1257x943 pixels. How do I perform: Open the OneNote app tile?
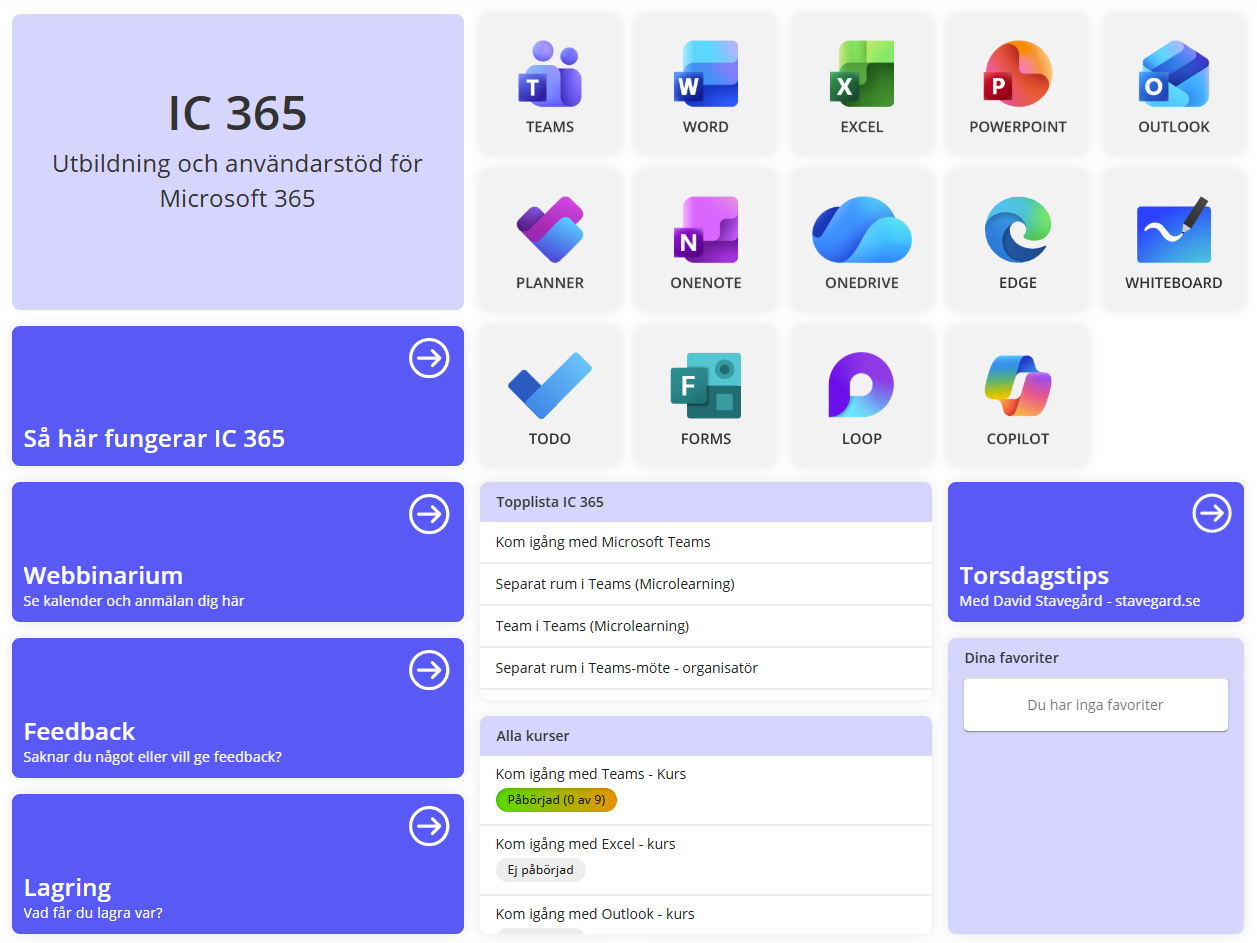(x=706, y=240)
